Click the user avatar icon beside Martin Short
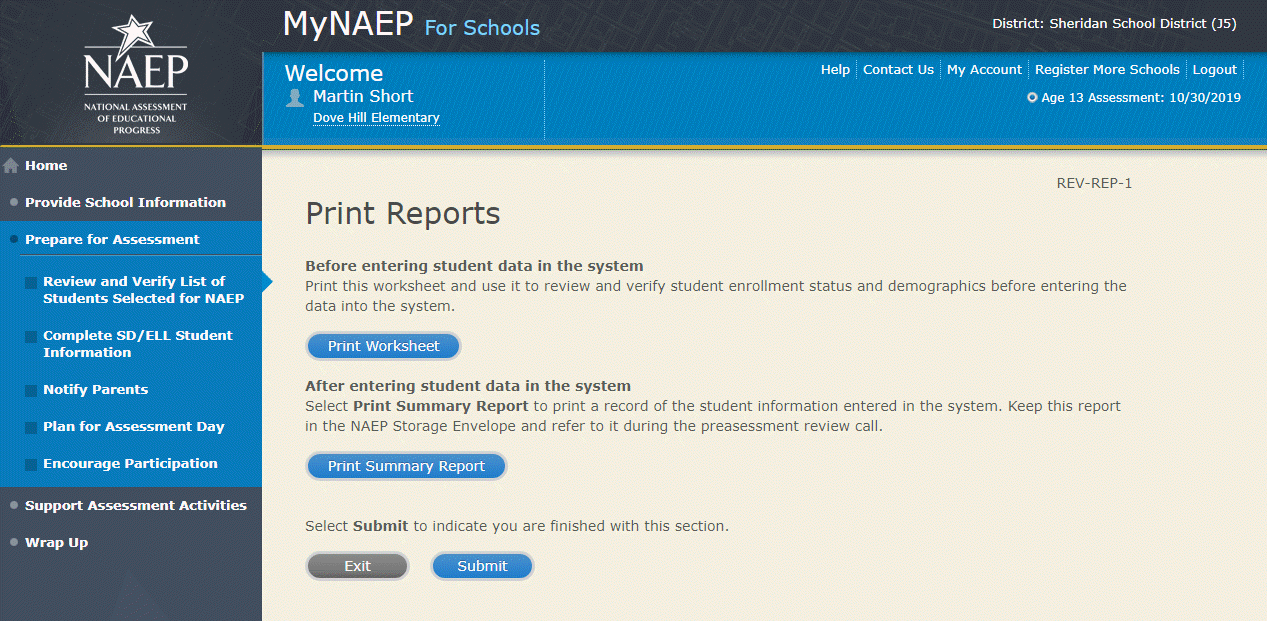The height and width of the screenshot is (621, 1267). tap(295, 97)
